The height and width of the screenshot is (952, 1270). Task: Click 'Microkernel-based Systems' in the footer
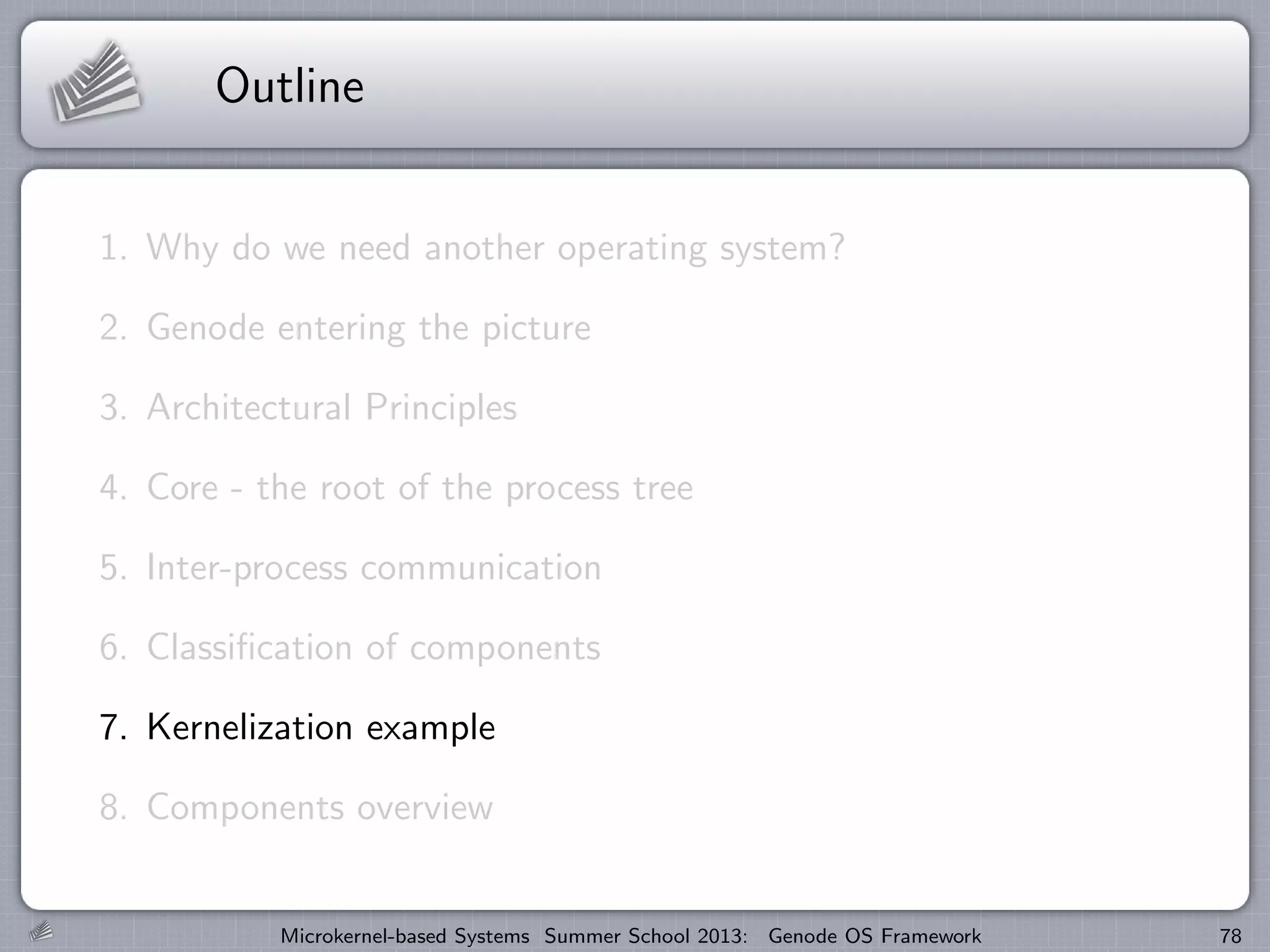point(405,936)
